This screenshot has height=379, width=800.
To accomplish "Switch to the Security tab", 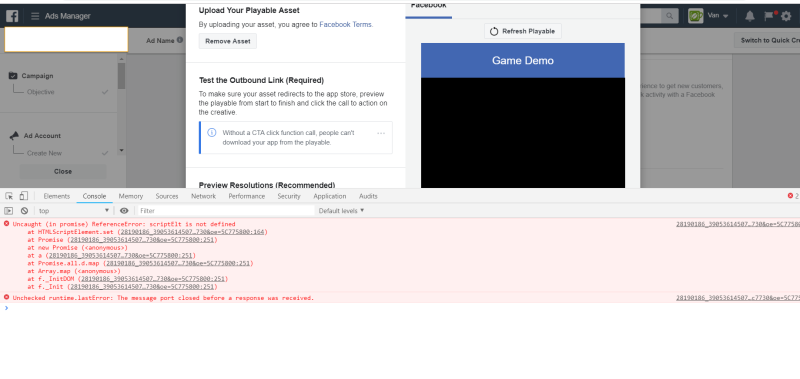I will pos(289,196).
